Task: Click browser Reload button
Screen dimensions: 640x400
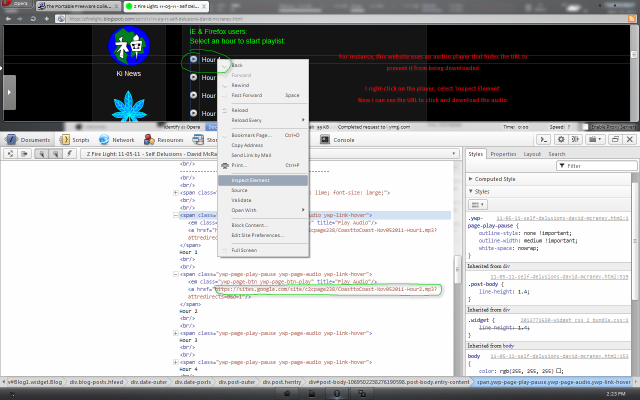Action: coord(33,19)
